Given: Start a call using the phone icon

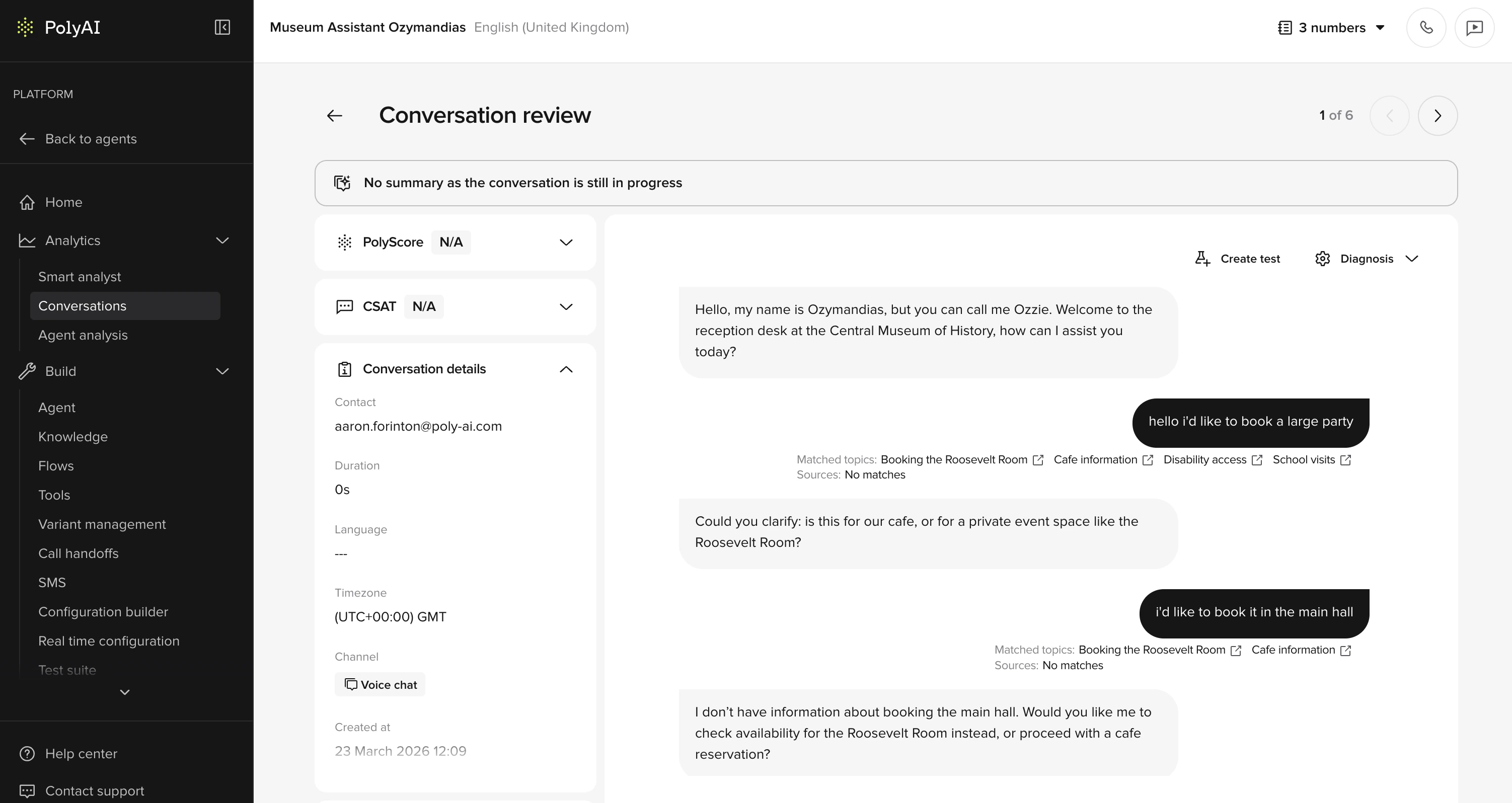Looking at the screenshot, I should pyautogui.click(x=1426, y=27).
